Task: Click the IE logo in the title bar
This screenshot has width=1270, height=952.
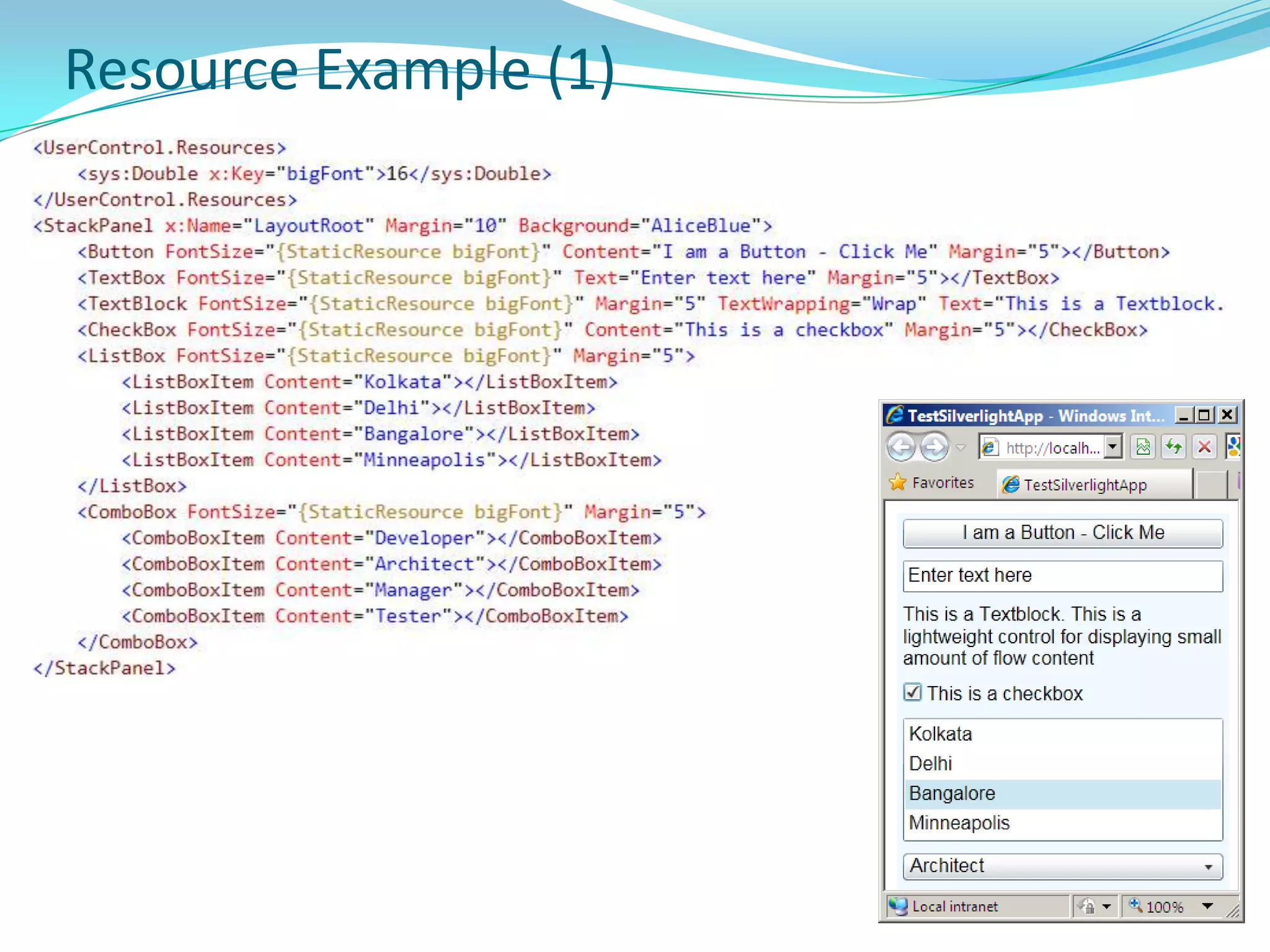Action: 895,415
